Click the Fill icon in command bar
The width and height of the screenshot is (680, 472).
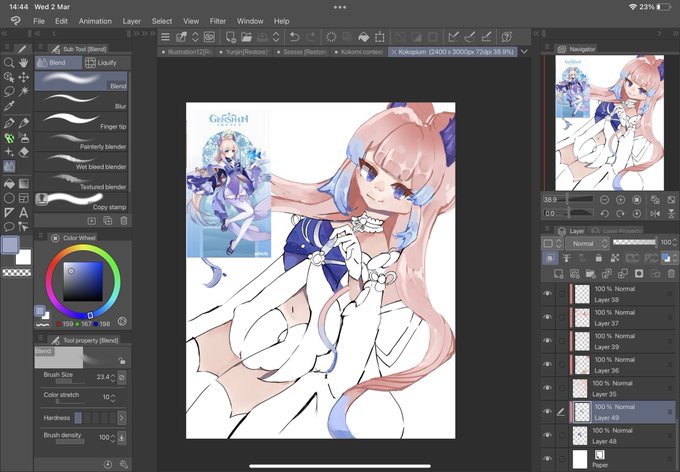tap(363, 37)
